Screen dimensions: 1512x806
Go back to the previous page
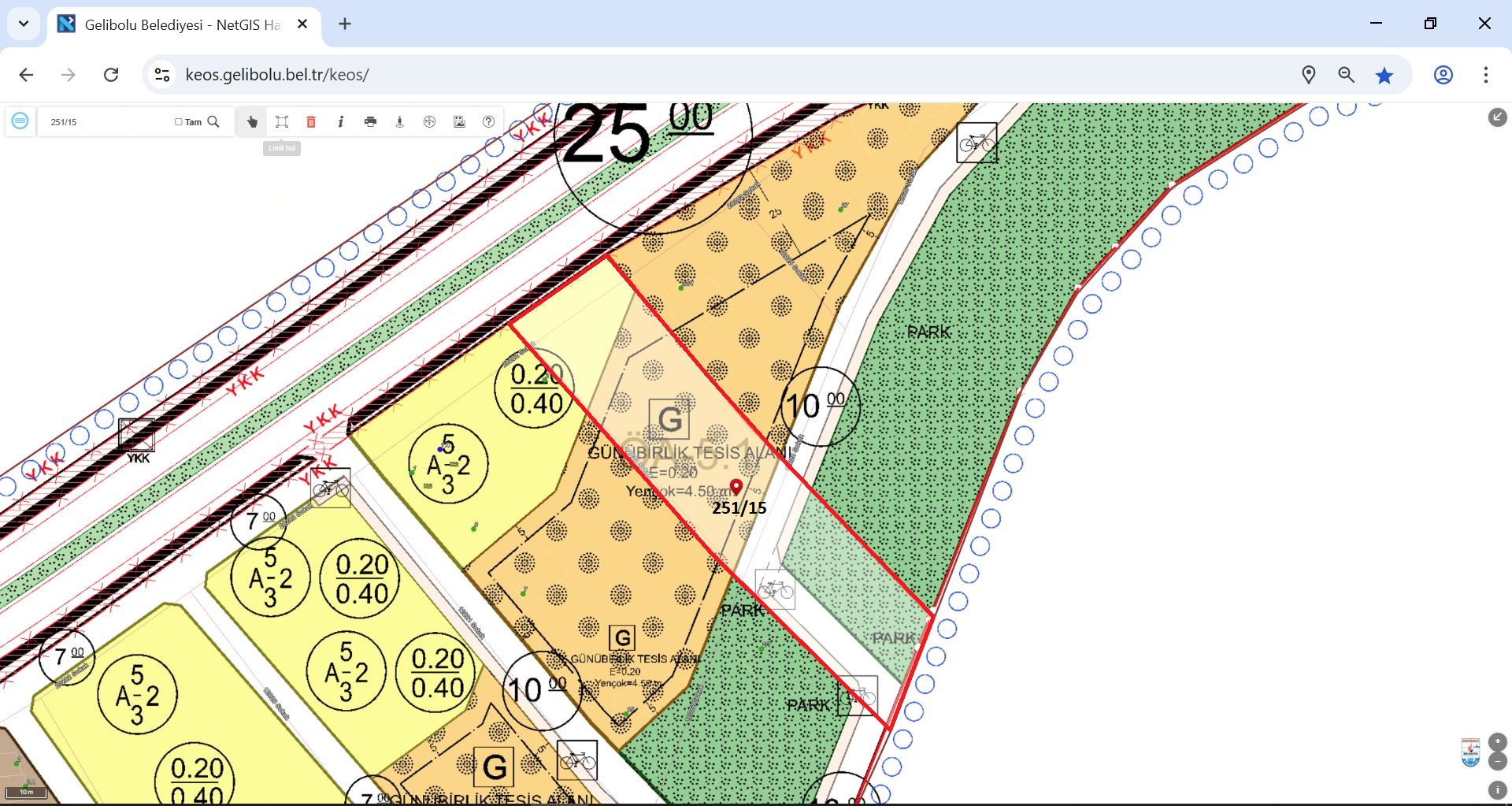click(26, 75)
